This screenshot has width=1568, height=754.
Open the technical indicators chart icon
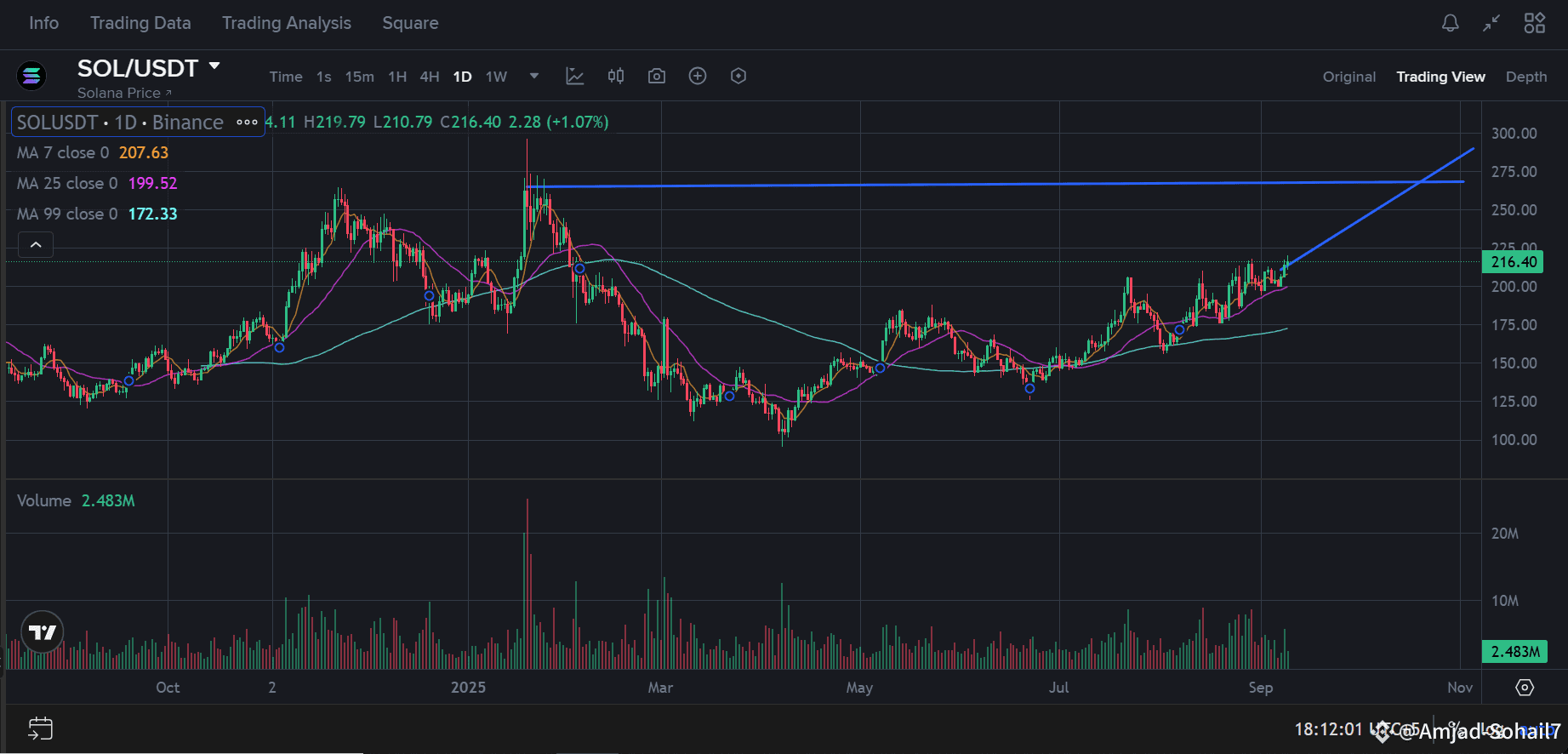(575, 77)
